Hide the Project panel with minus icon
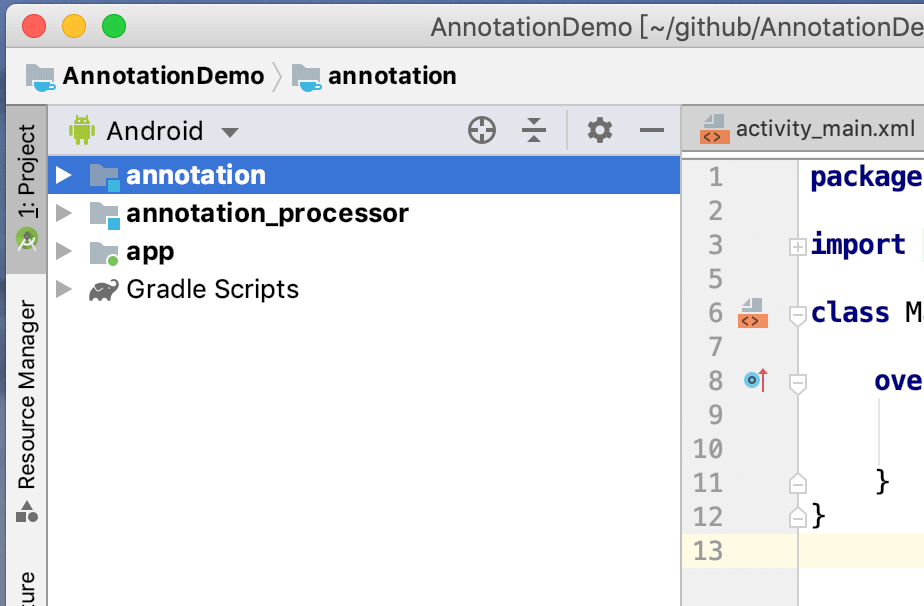Image resolution: width=924 pixels, height=606 pixels. coord(652,130)
